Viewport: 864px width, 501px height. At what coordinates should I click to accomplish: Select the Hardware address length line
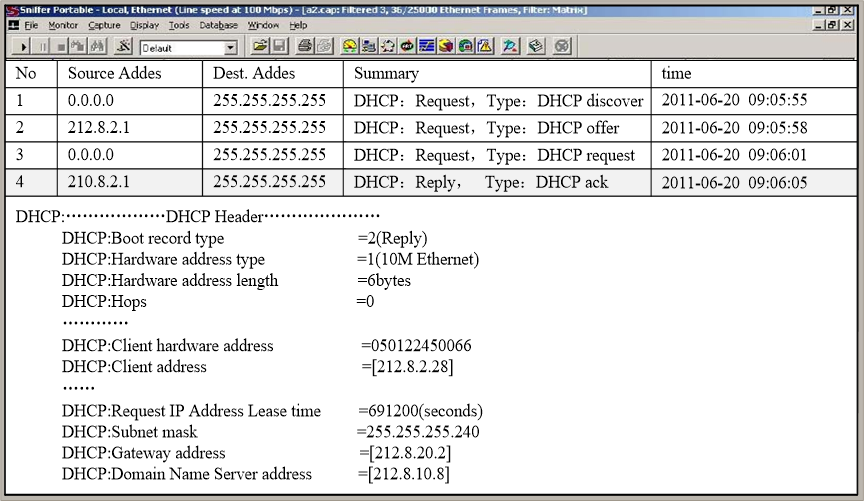[x=236, y=281]
